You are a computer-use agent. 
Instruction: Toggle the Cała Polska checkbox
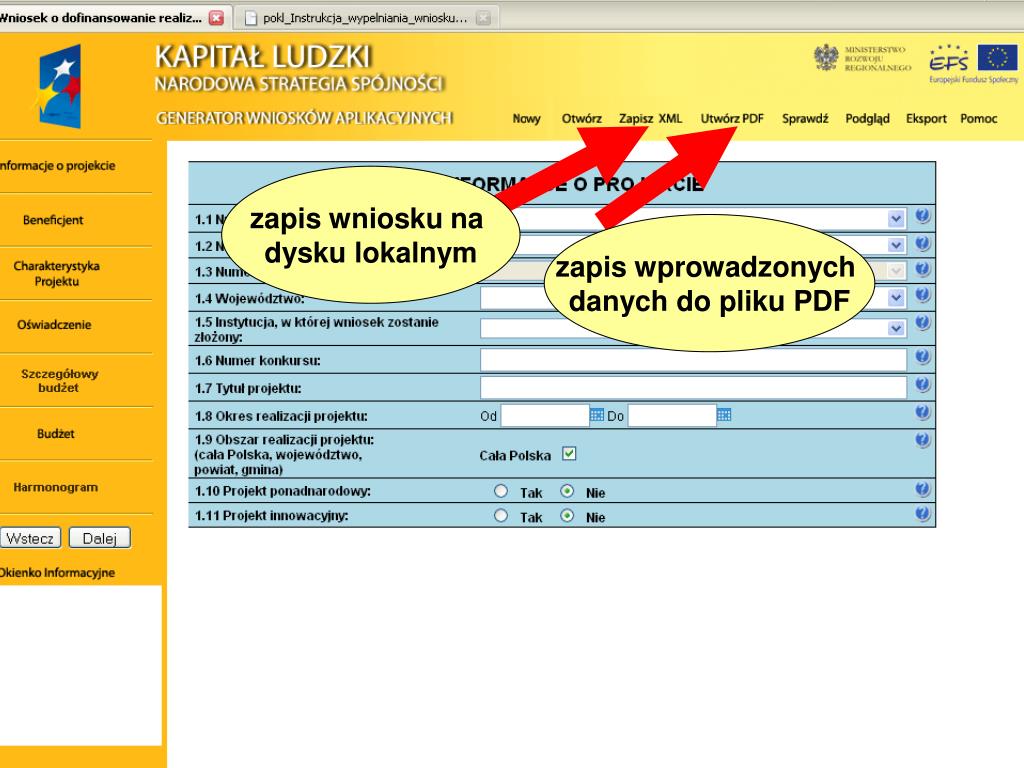(x=569, y=454)
